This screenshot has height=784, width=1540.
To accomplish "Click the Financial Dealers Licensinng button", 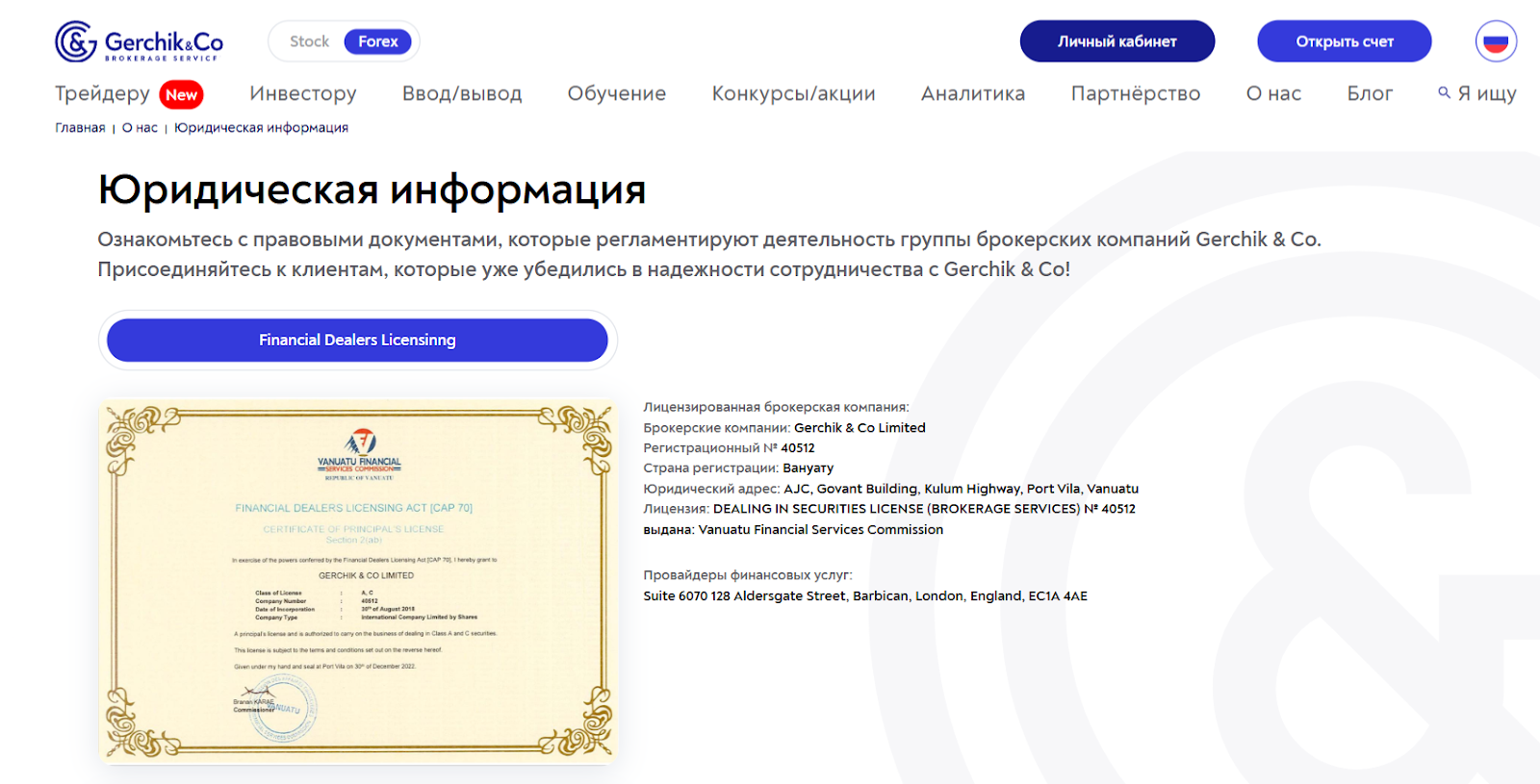I will (357, 341).
